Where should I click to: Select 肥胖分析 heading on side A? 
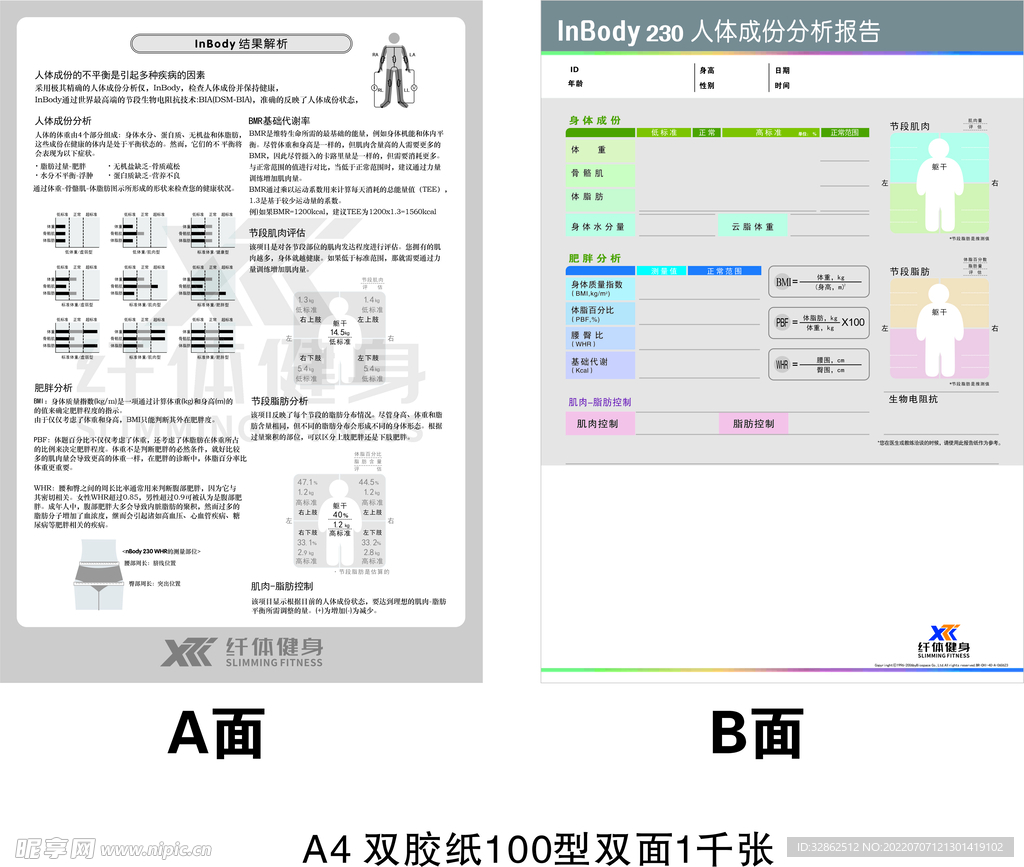53,387
